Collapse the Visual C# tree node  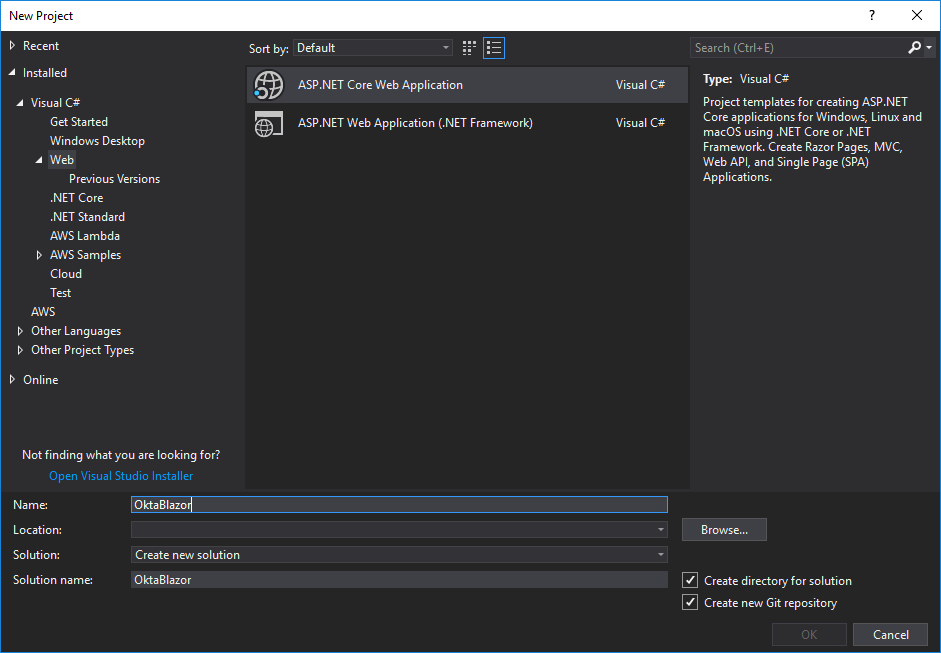coord(21,103)
